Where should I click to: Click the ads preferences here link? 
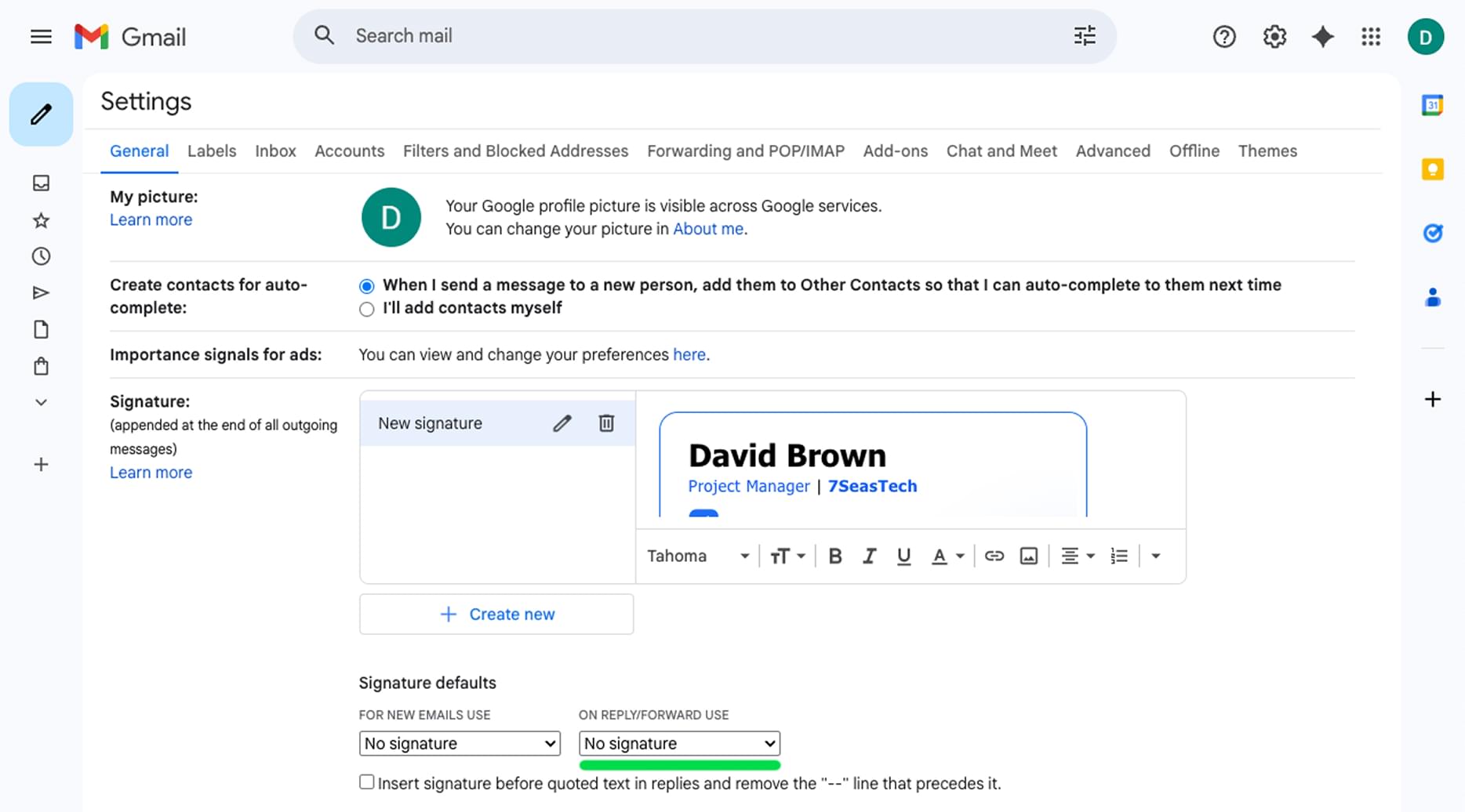(689, 354)
